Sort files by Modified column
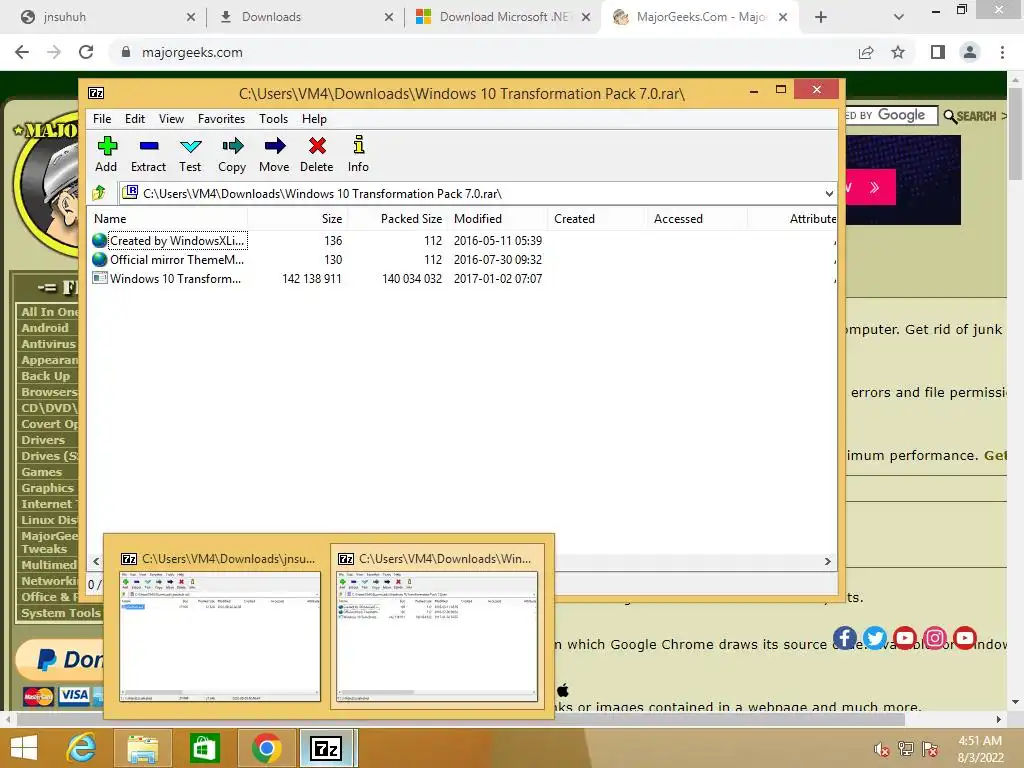Viewport: 1024px width, 768px height. 498,219
